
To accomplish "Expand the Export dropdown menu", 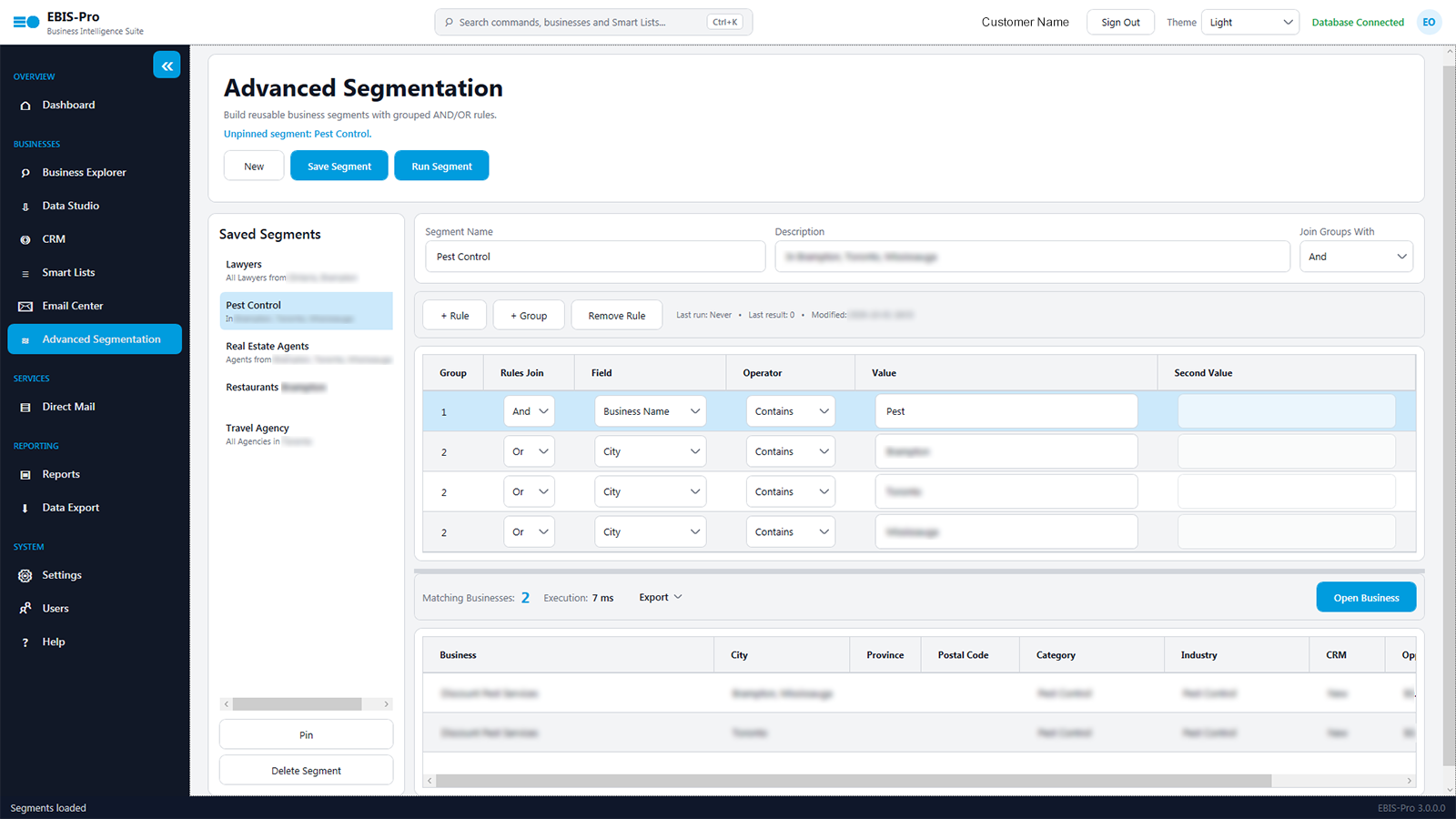I will click(x=661, y=598).
